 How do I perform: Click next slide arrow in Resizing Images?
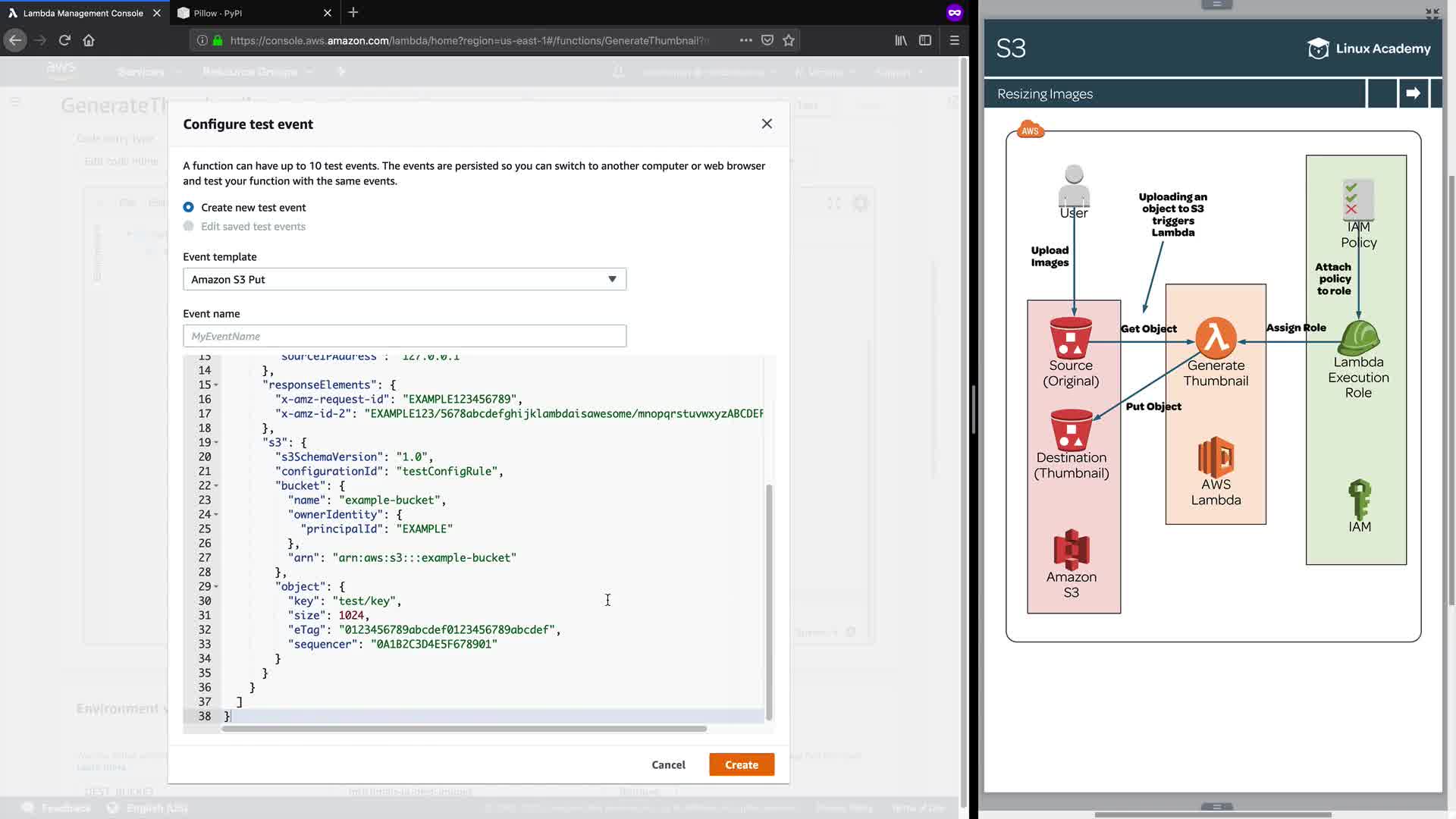point(1413,93)
